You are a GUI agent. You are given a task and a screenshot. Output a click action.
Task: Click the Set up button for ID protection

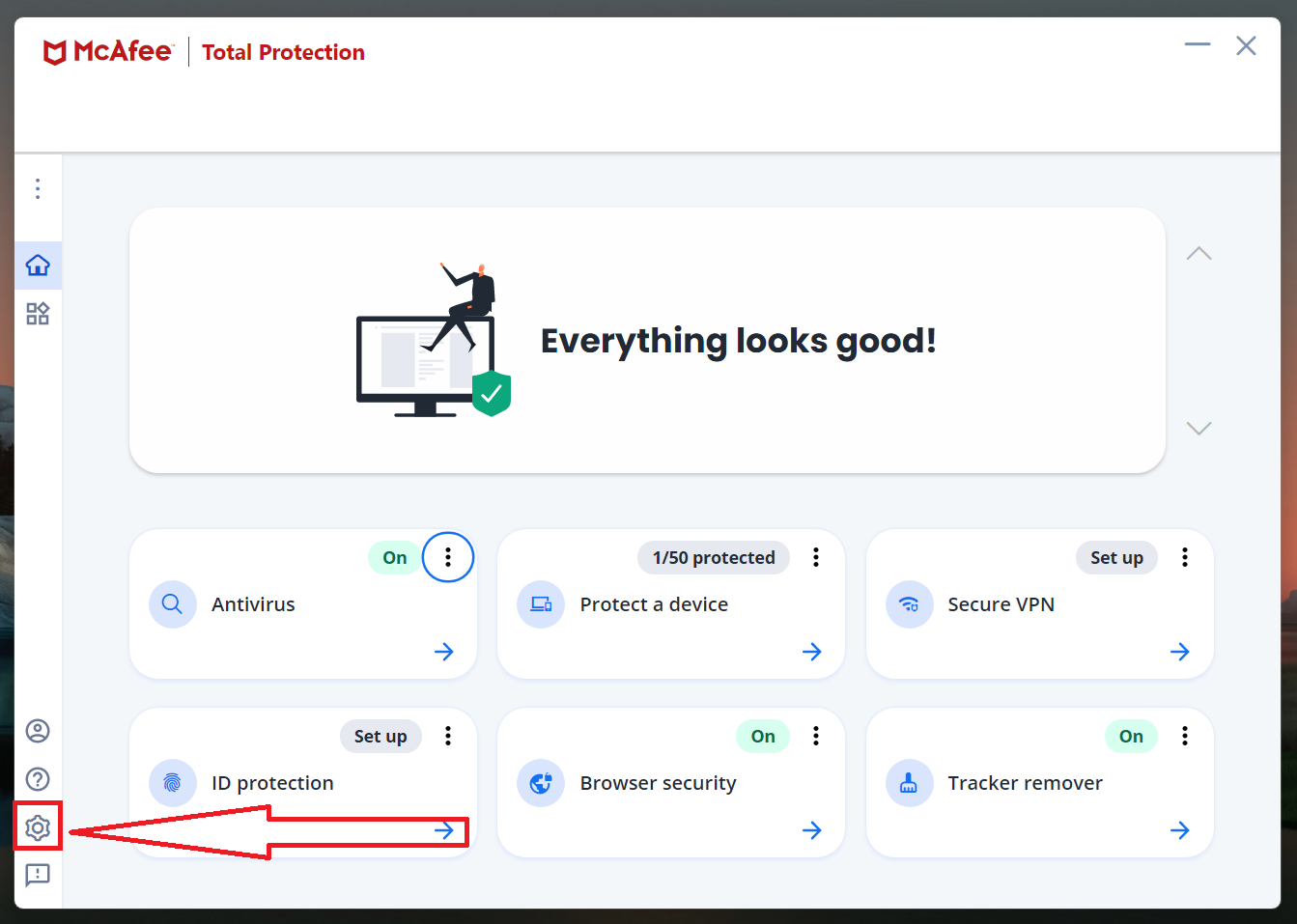pyautogui.click(x=381, y=737)
